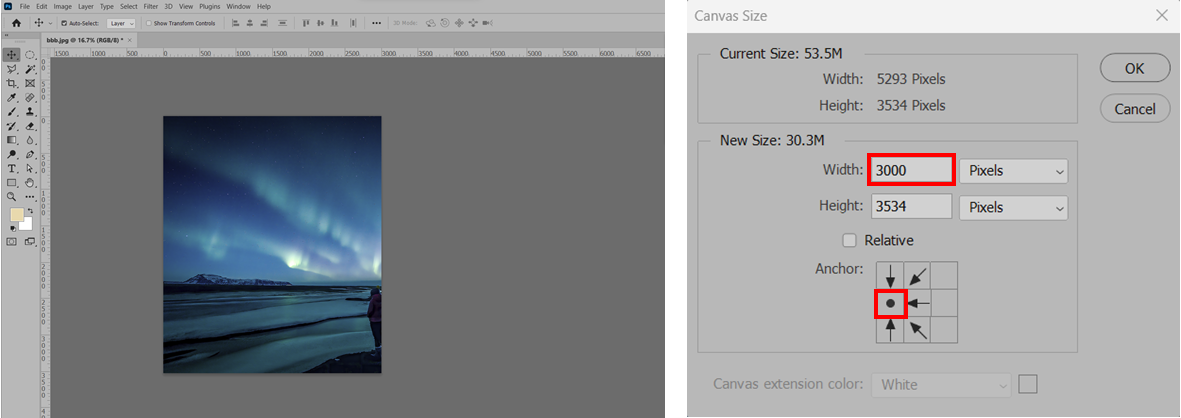The image size is (1181, 418).
Task: Open Move tool preset picker chevron
Action: [50, 23]
